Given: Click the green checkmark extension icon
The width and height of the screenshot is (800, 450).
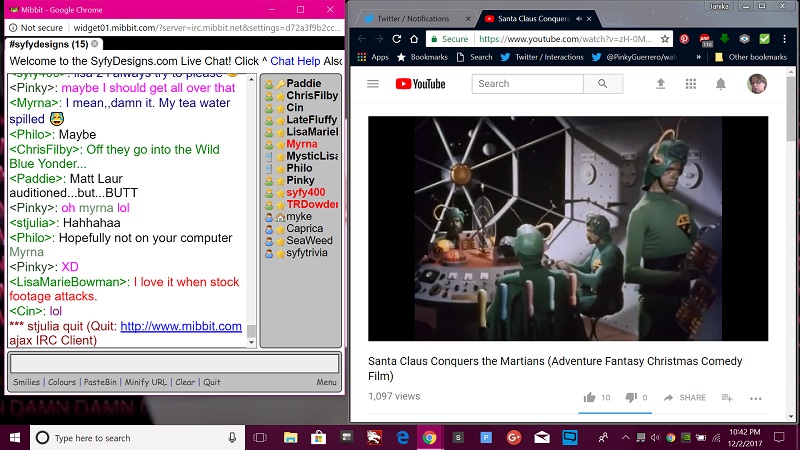Looking at the screenshot, I should (x=764, y=39).
